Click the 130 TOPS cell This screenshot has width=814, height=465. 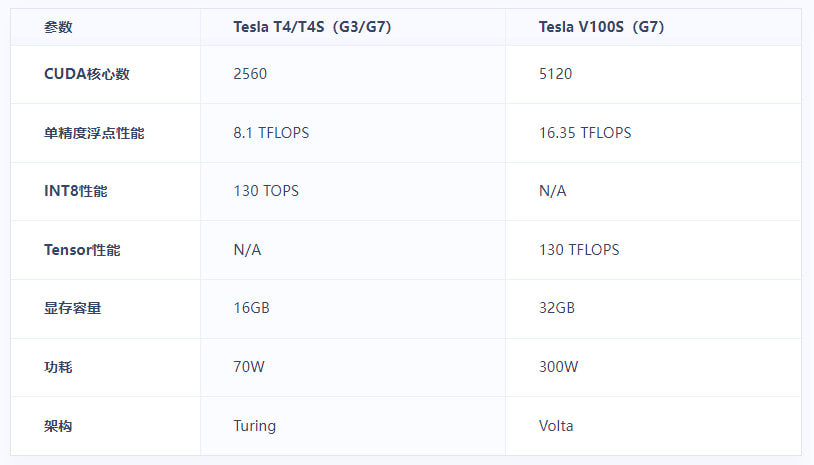[x=266, y=191]
